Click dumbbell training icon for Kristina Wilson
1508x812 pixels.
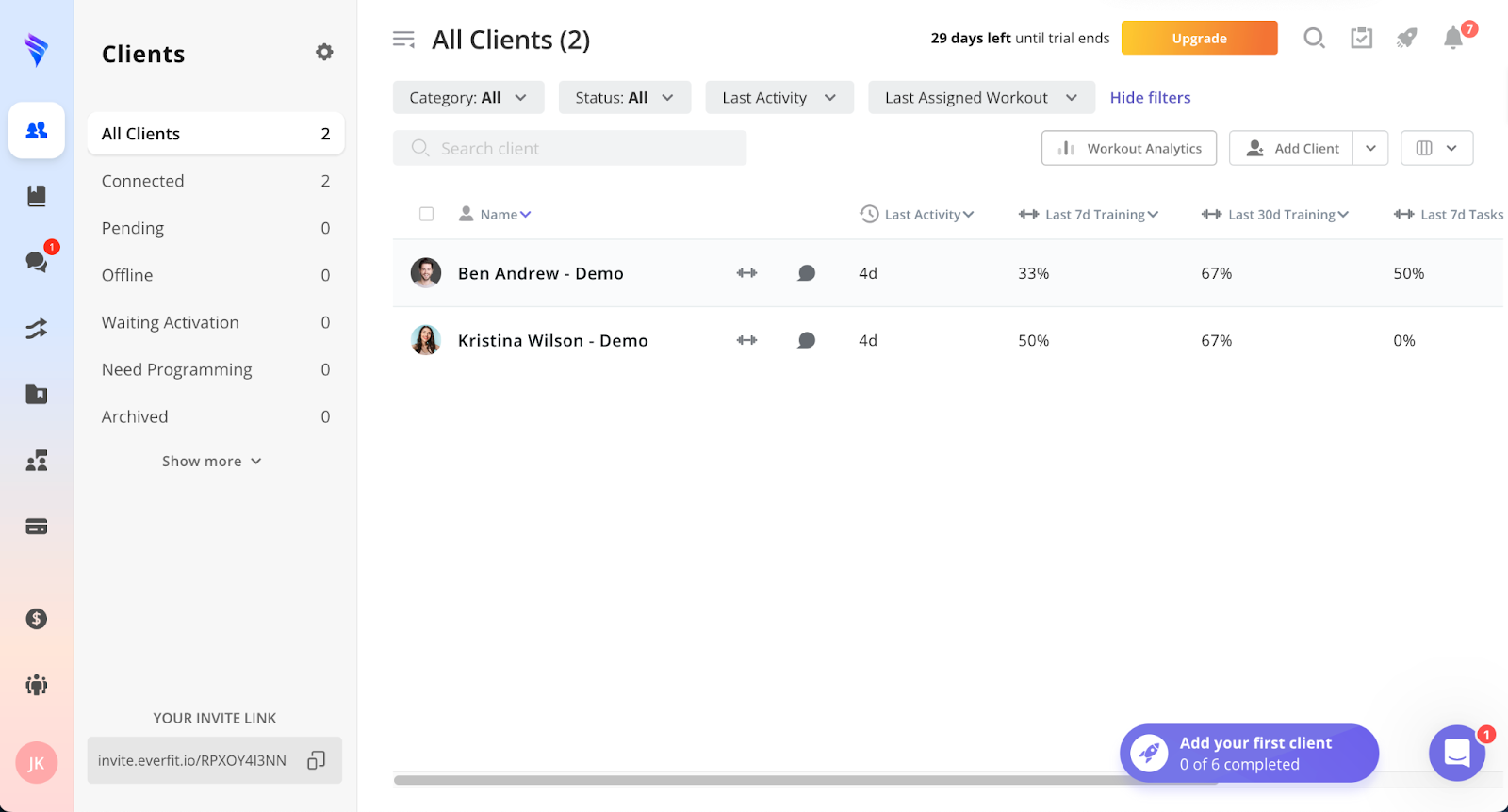[x=746, y=340]
